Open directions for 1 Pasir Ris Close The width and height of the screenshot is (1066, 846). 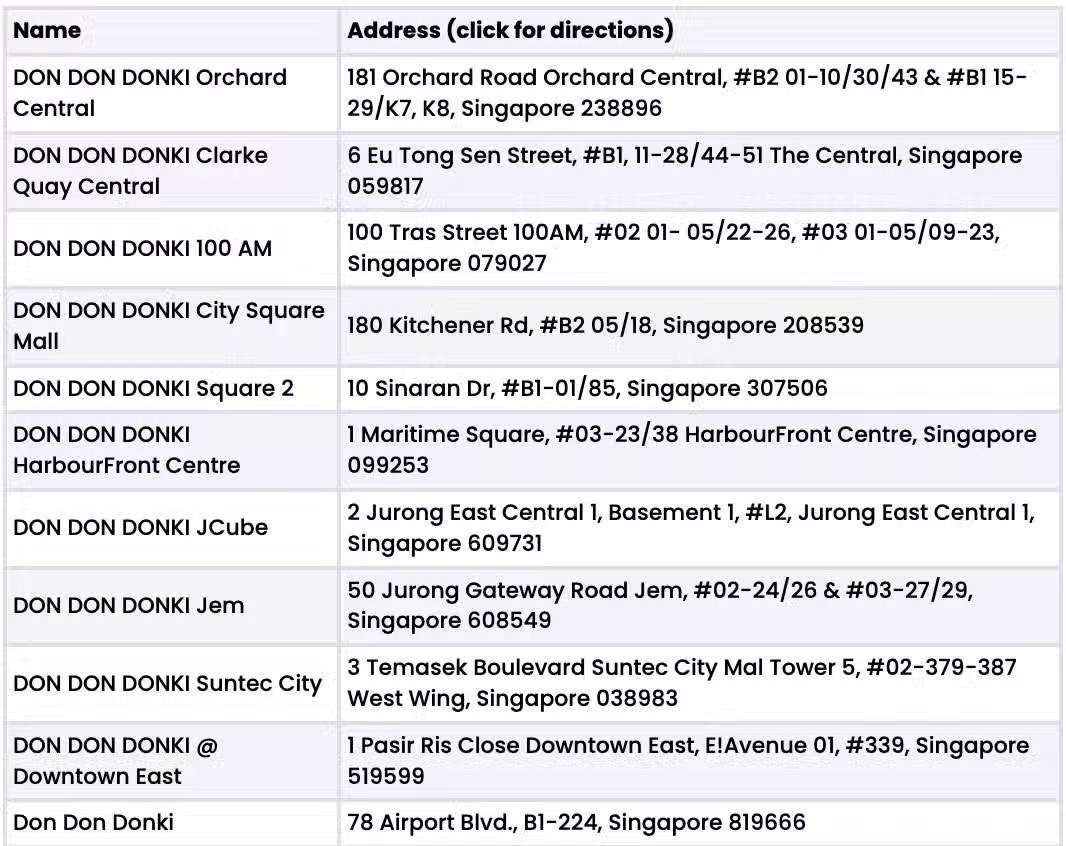point(688,760)
